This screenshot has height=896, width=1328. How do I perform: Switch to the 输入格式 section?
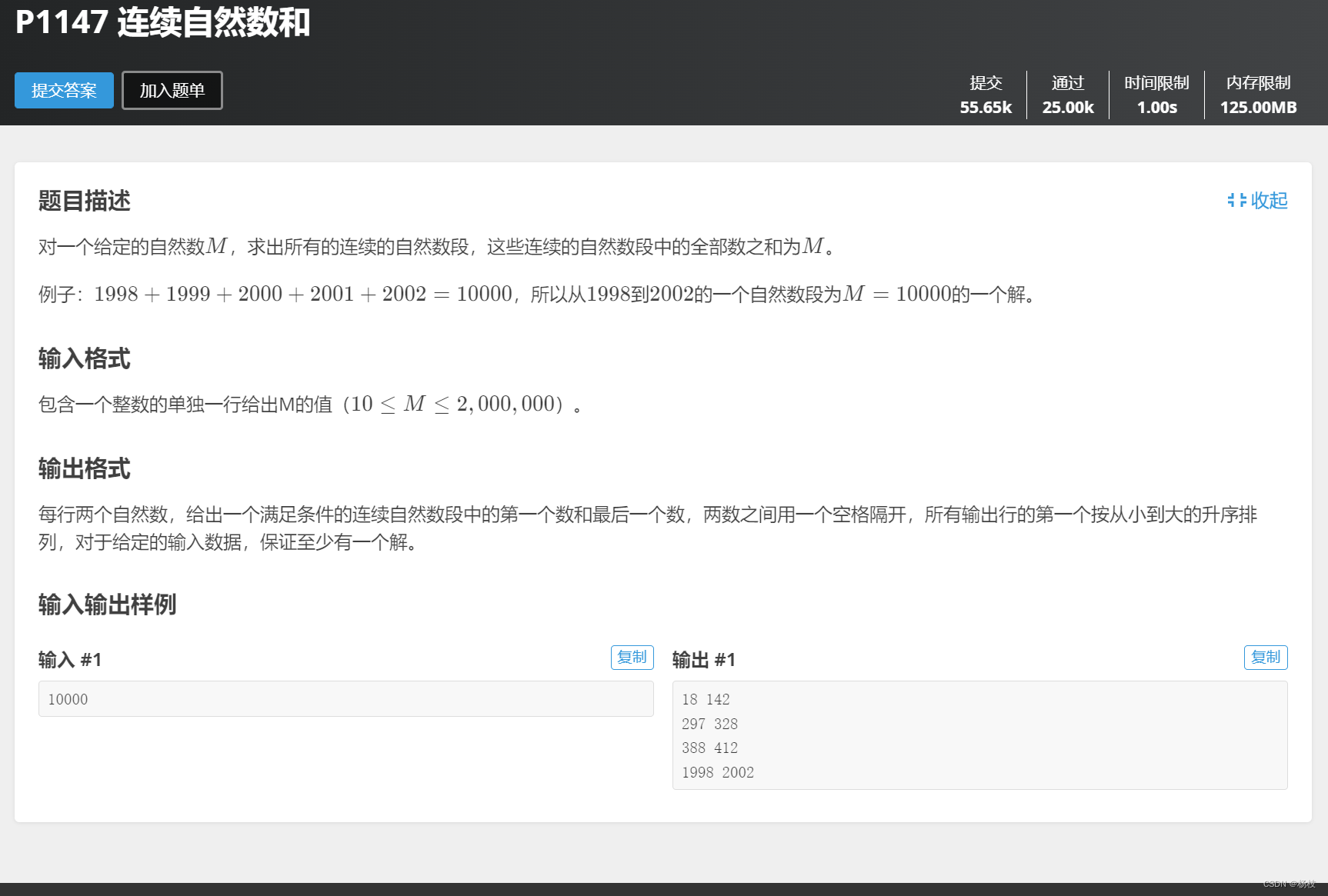click(84, 358)
